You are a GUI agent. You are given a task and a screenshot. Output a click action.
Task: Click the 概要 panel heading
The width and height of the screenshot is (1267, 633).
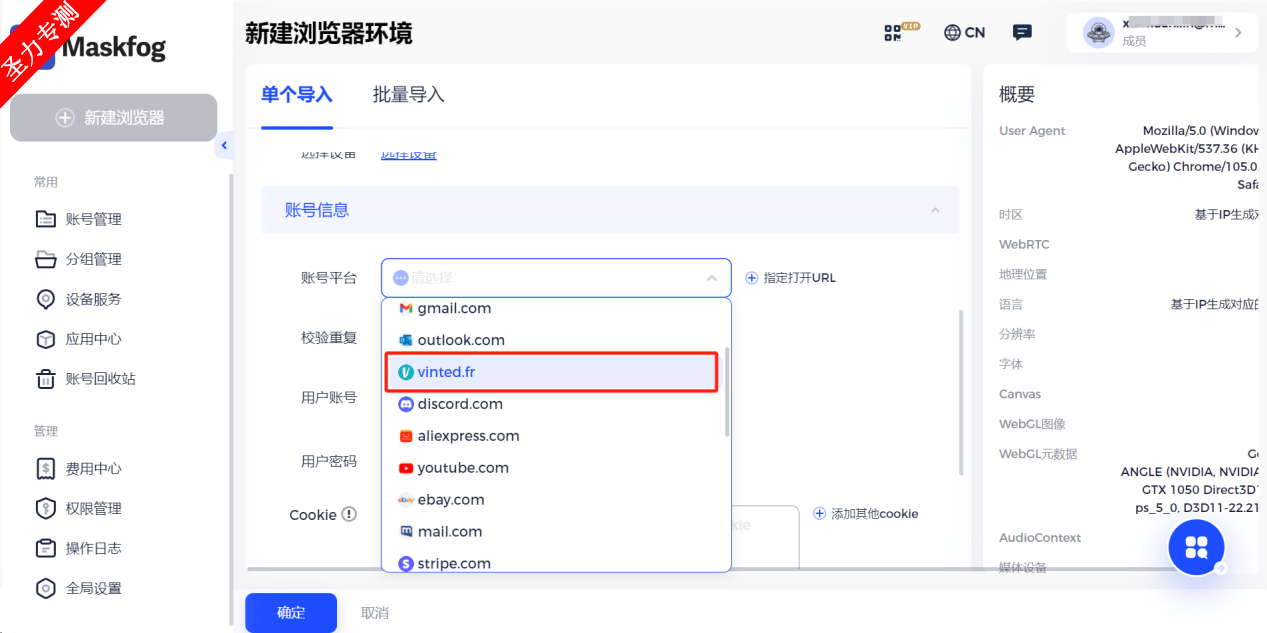[x=1017, y=95]
